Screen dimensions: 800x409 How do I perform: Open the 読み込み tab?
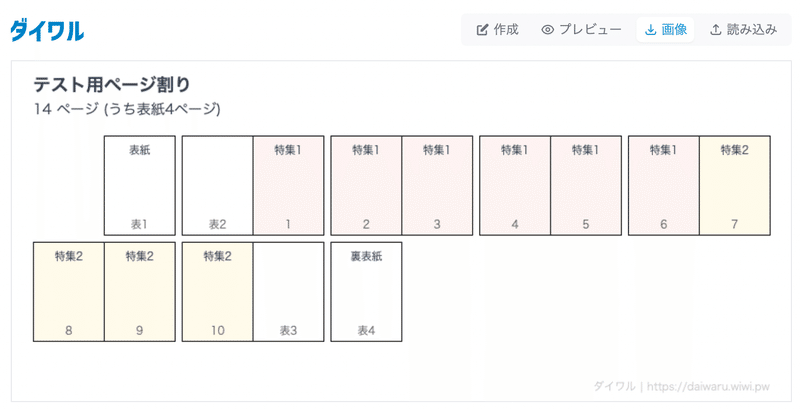click(743, 30)
